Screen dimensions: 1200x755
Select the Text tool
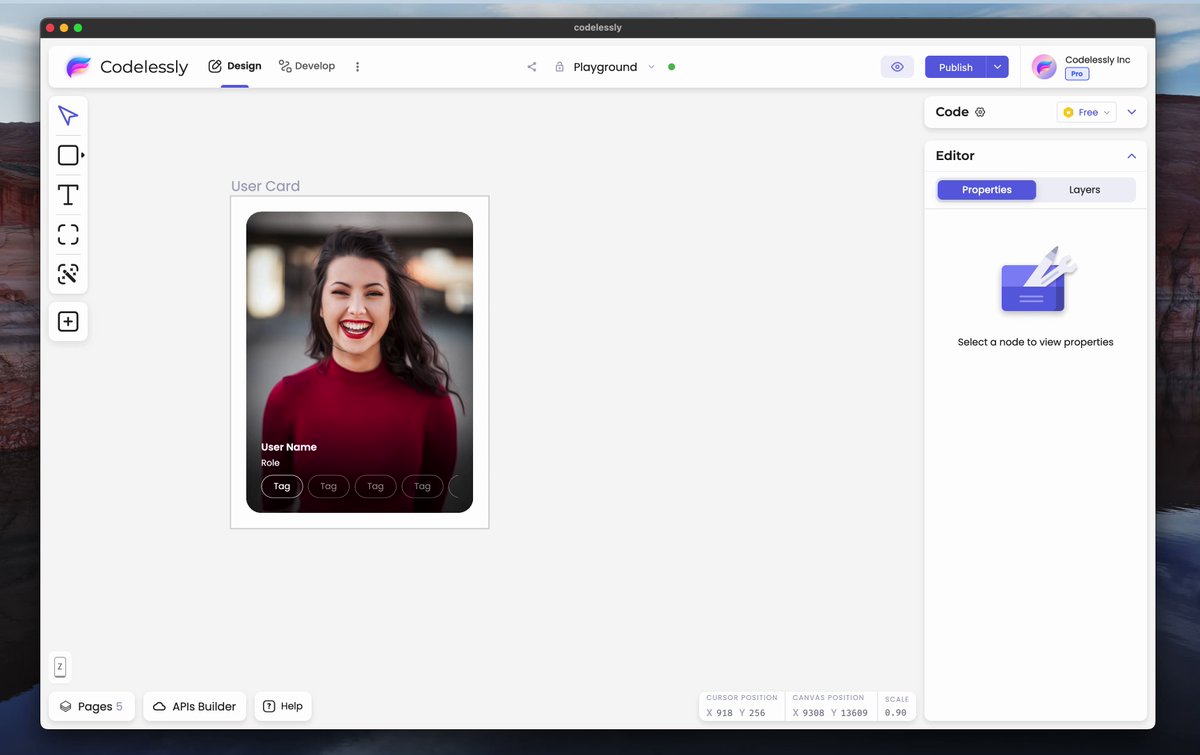pos(68,195)
